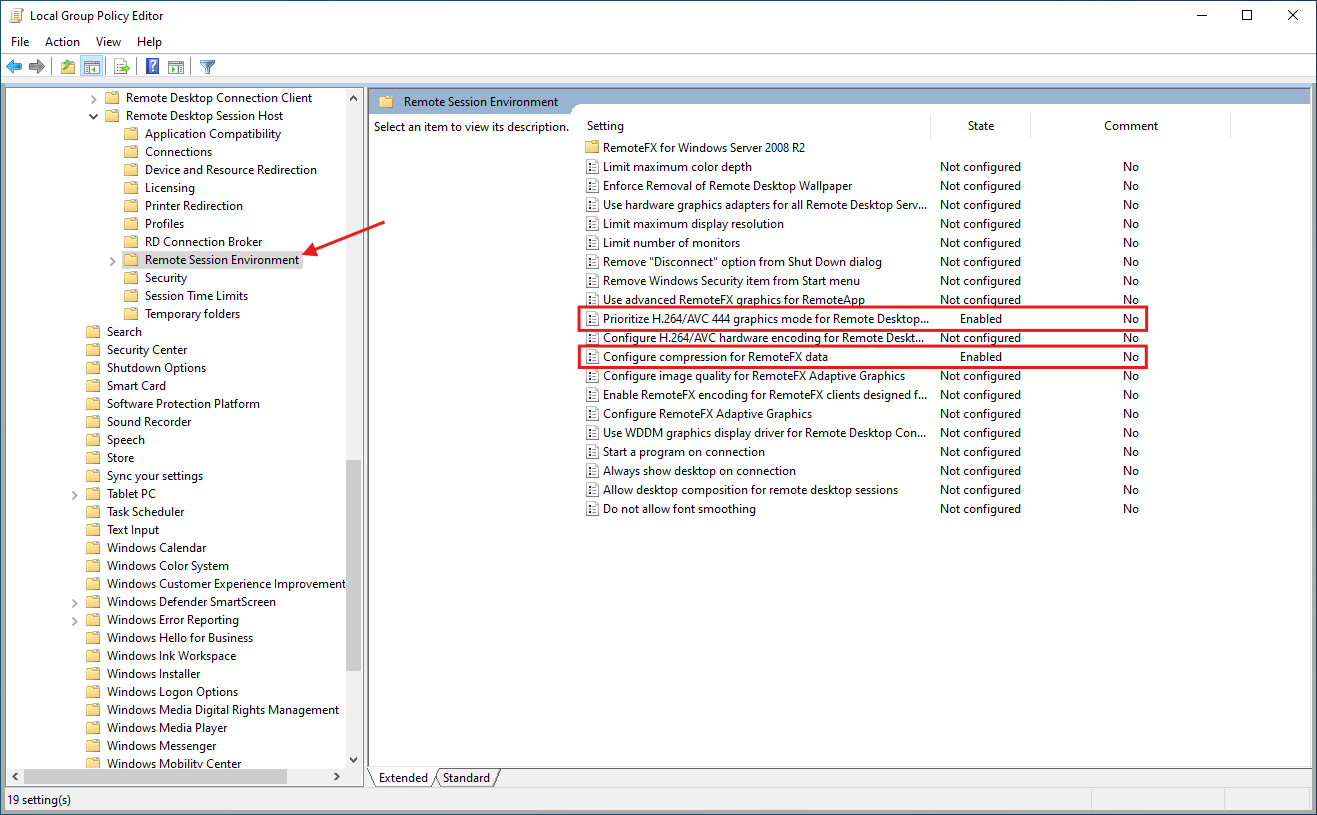Click the Export List toolbar icon
The image size is (1317, 815).
[x=122, y=67]
